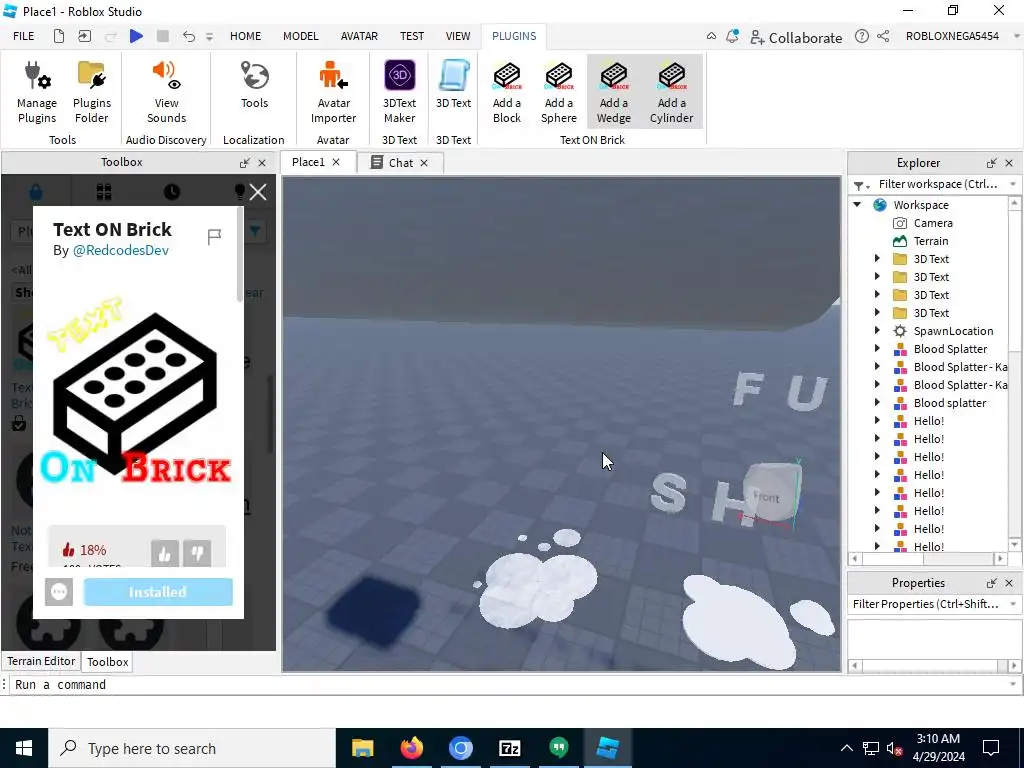Close the Explorer panel
Screen dimensions: 1024x768
[1009, 163]
